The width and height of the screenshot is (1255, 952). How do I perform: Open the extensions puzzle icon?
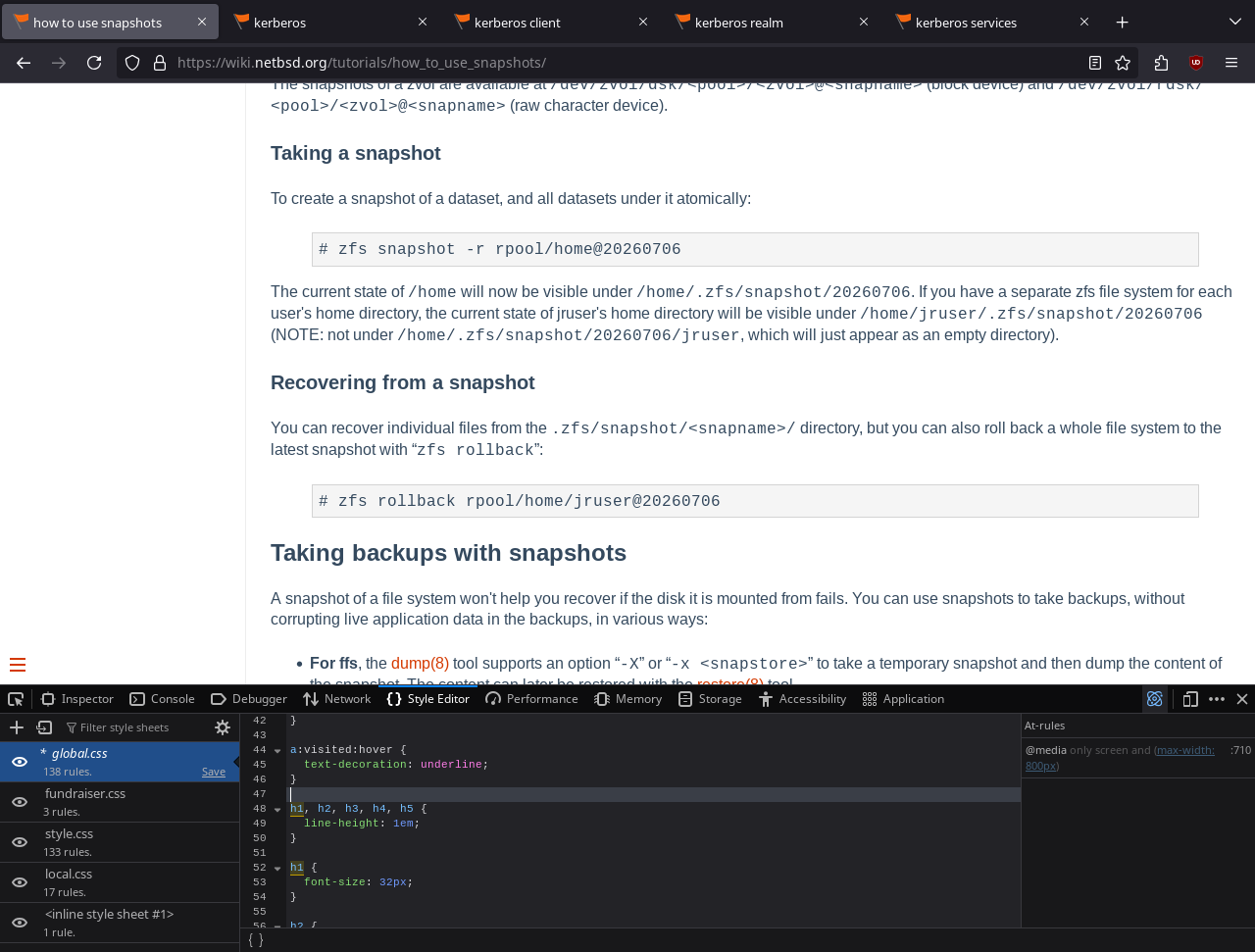[1161, 63]
